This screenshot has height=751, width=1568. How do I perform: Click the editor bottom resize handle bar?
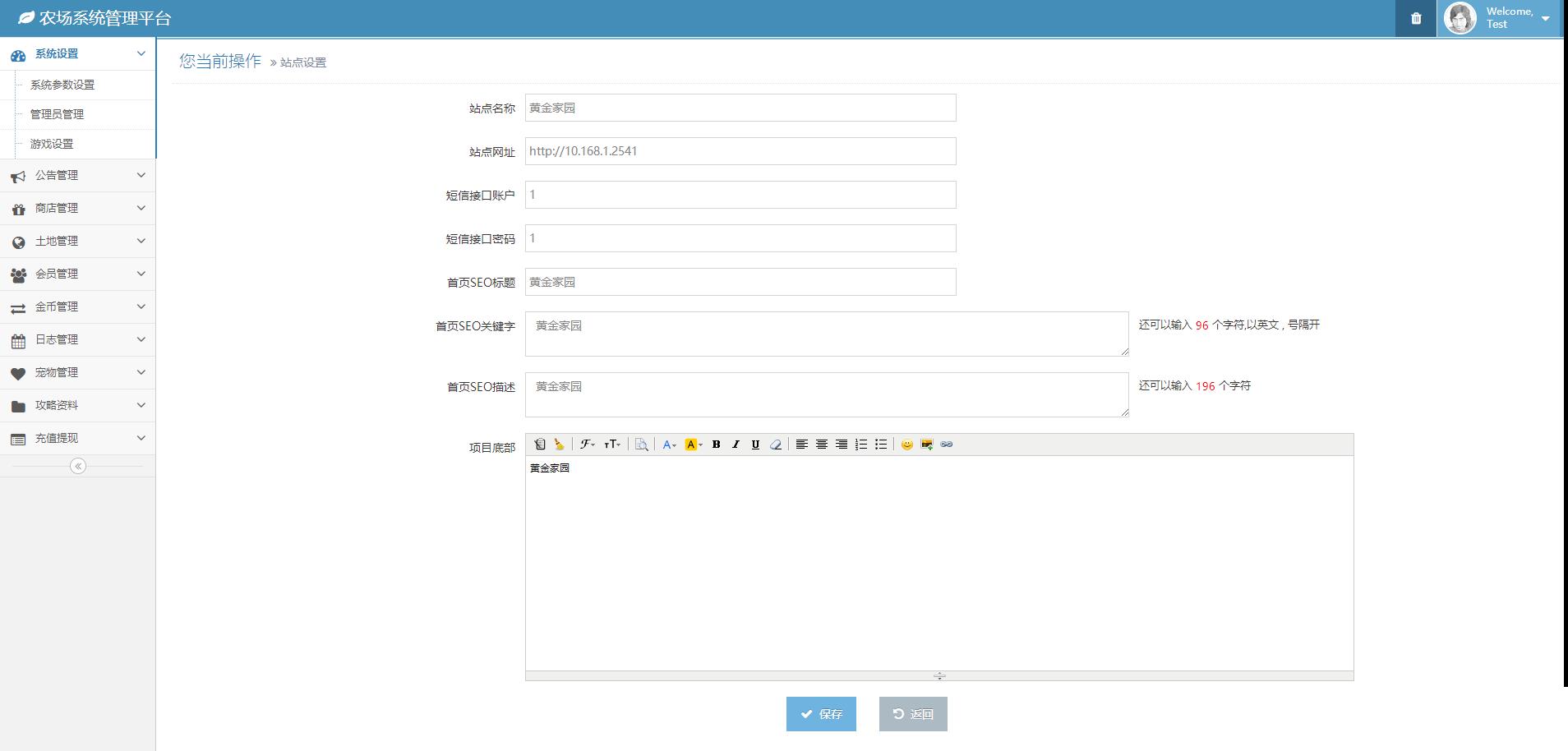coord(939,676)
